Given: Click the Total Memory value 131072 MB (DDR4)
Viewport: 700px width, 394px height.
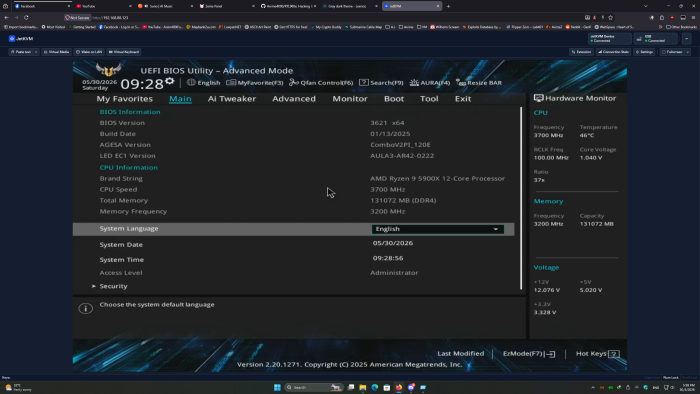Looking at the screenshot, I should pos(403,200).
